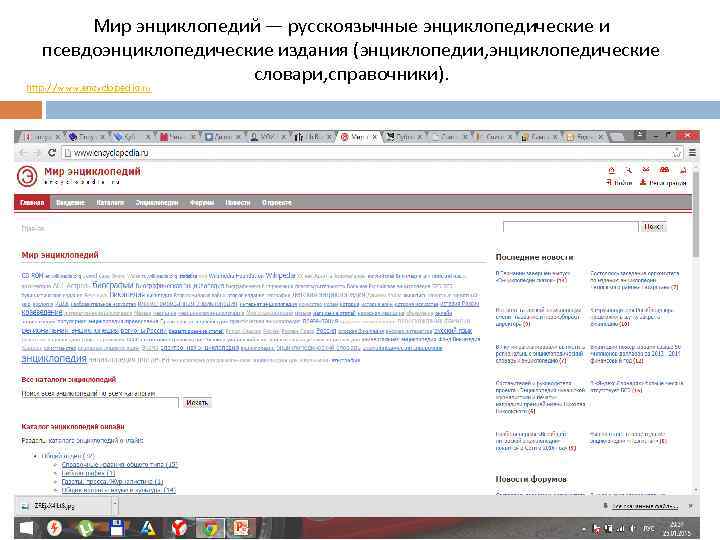Click the large энциклопедия tag link
Viewport: 720px width, 540px height.
point(54,359)
